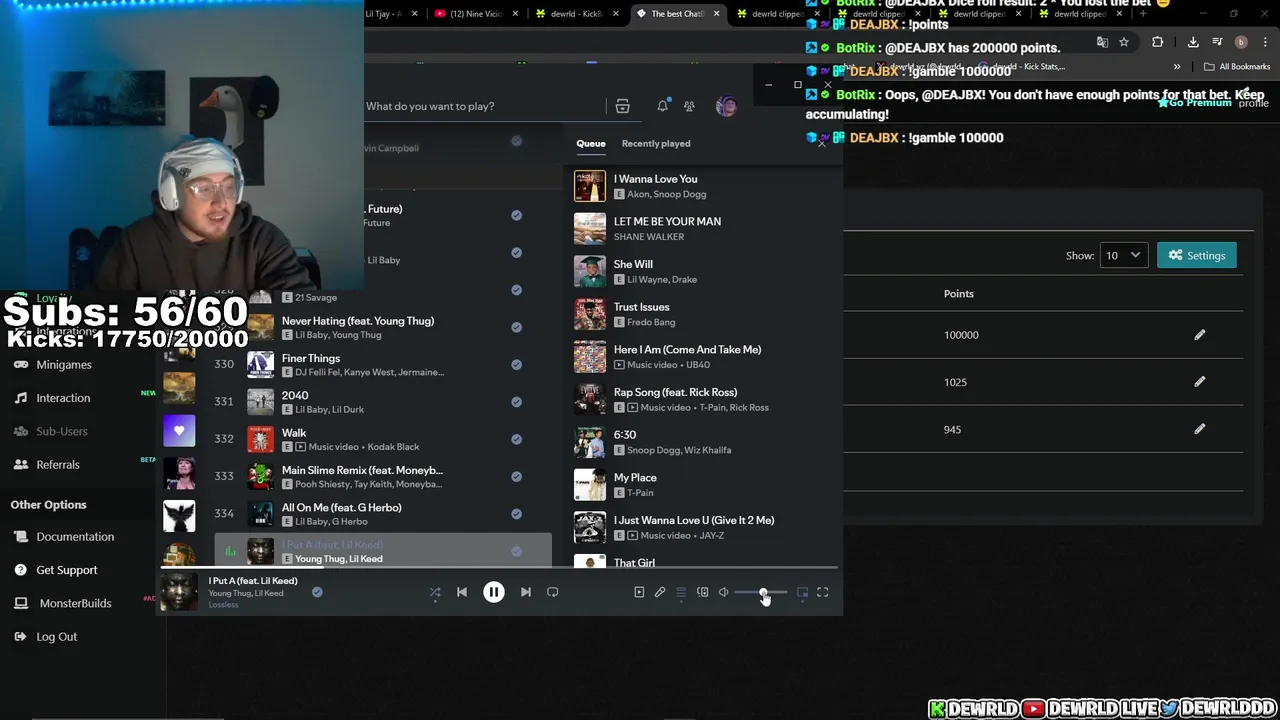Close the Spotify queue panel
Viewport: 1280px width, 720px height.
pyautogui.click(x=822, y=144)
